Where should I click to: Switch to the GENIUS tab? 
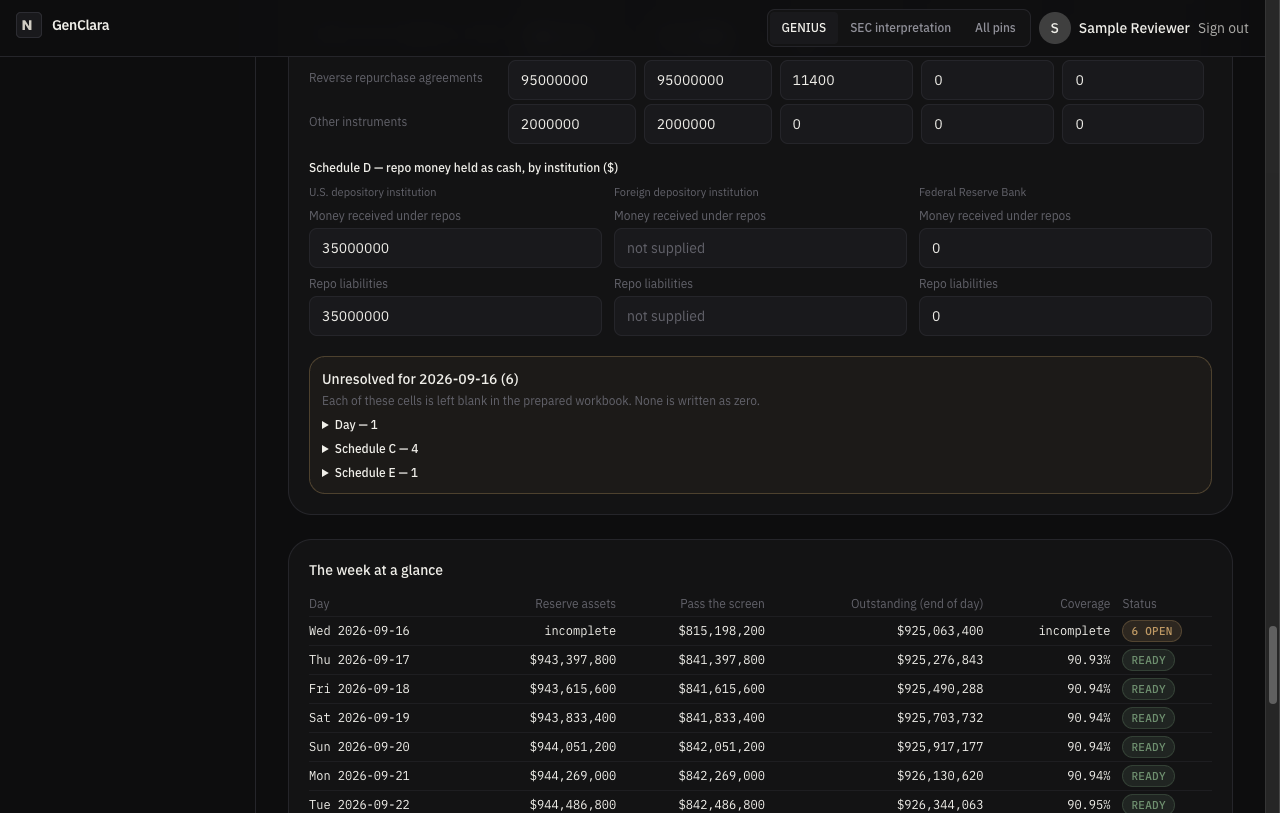(x=804, y=28)
